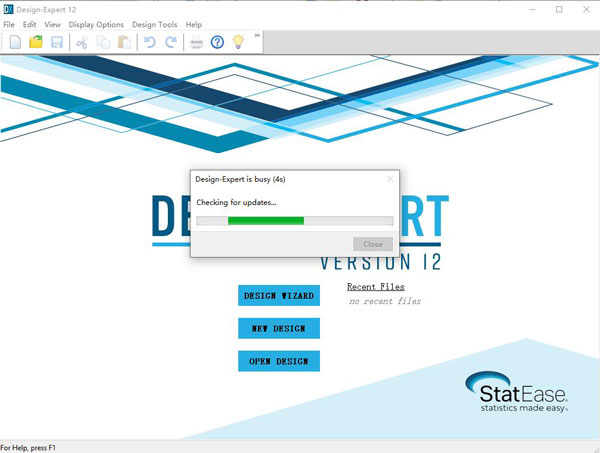Click the New Design toolbar icon

click(14, 42)
